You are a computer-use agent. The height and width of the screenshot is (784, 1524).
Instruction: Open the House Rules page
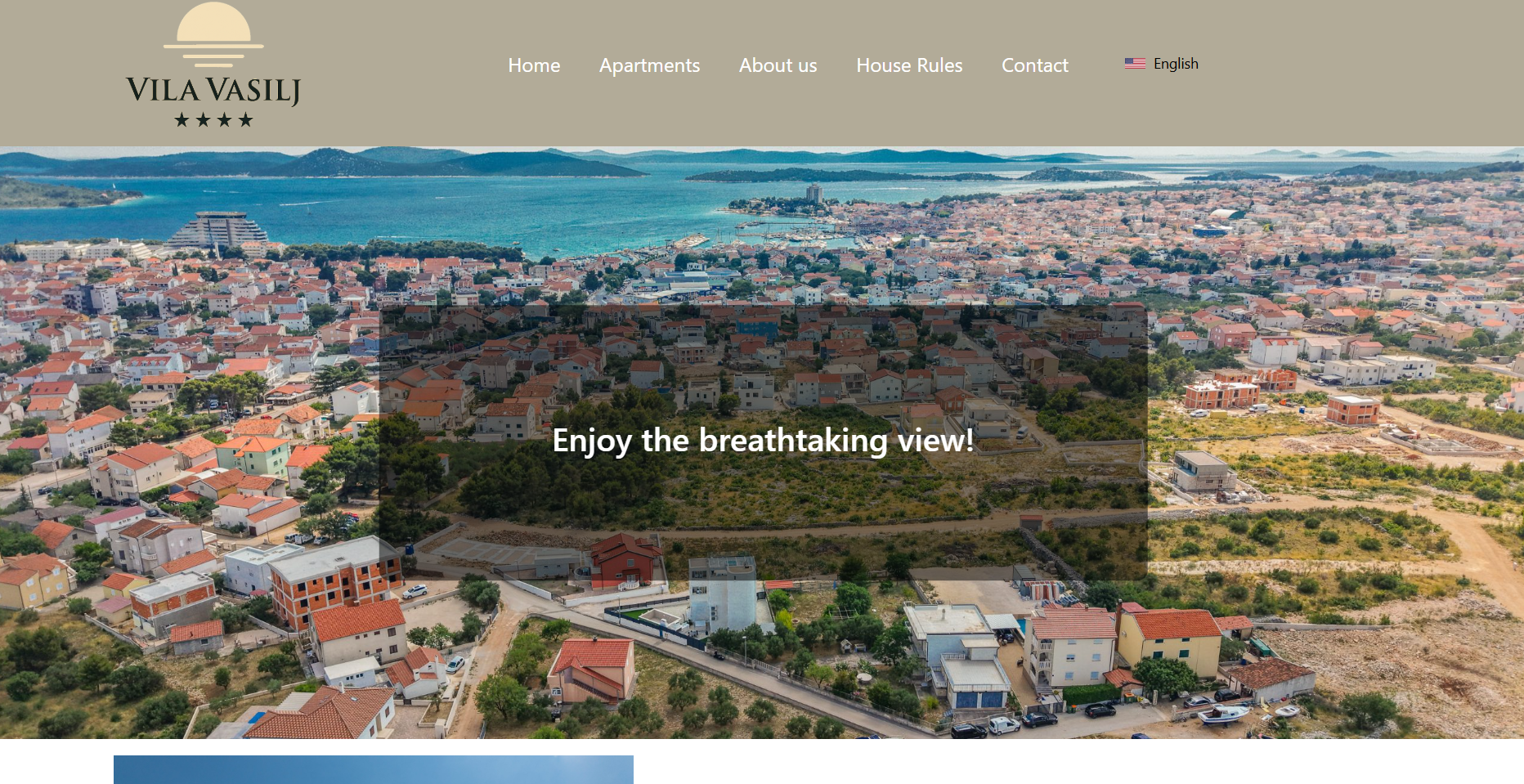point(909,65)
